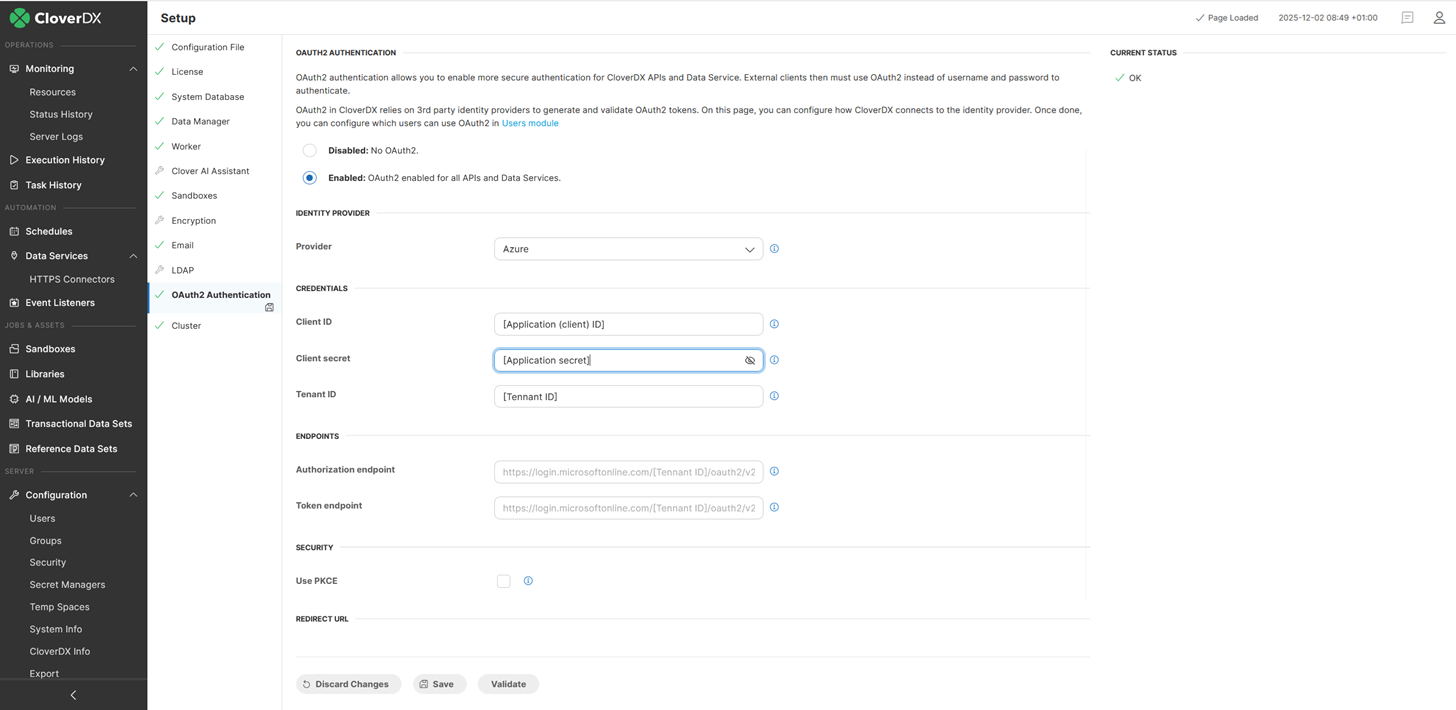This screenshot has height=710, width=1456.
Task: Switch to the OAuth2 Authentication setup step
Action: [220, 294]
